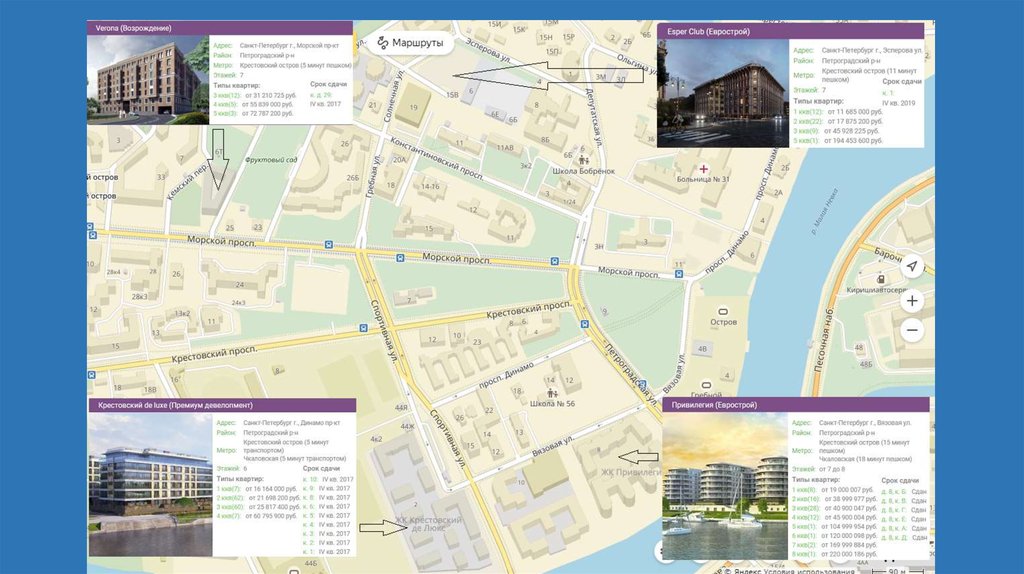Click the my location arrow icon

point(911,266)
